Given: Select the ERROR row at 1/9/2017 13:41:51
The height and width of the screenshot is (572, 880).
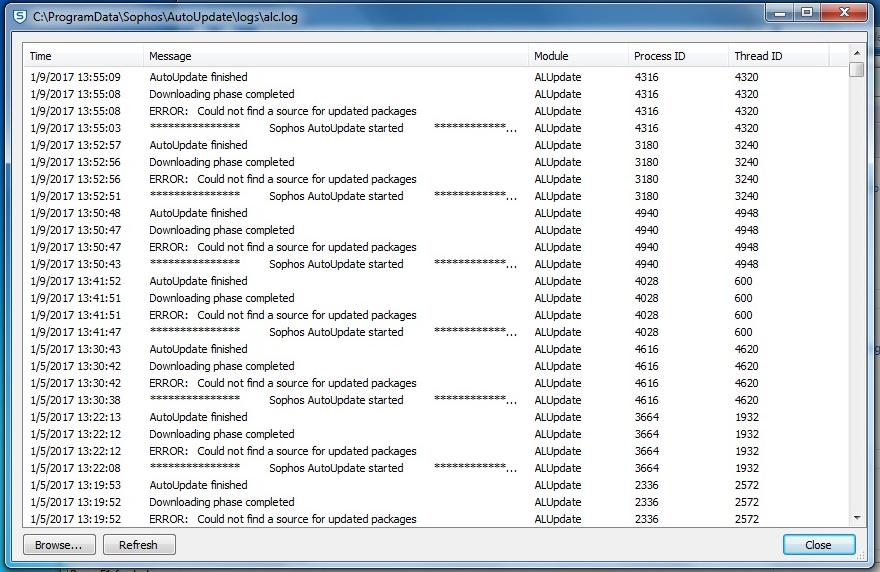Looking at the screenshot, I should [x=436, y=315].
